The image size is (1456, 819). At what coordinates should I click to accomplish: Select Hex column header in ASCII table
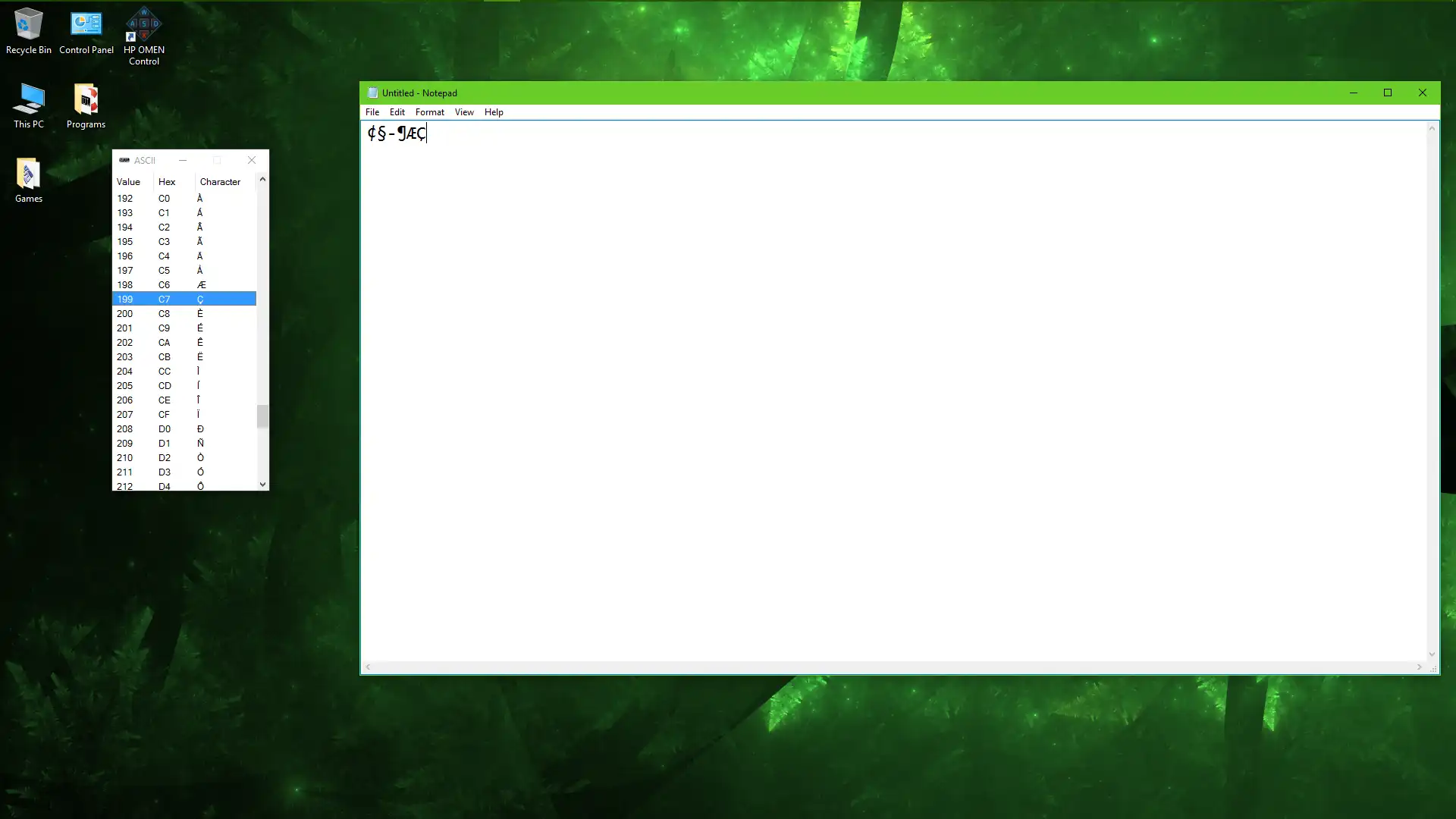pyautogui.click(x=167, y=181)
